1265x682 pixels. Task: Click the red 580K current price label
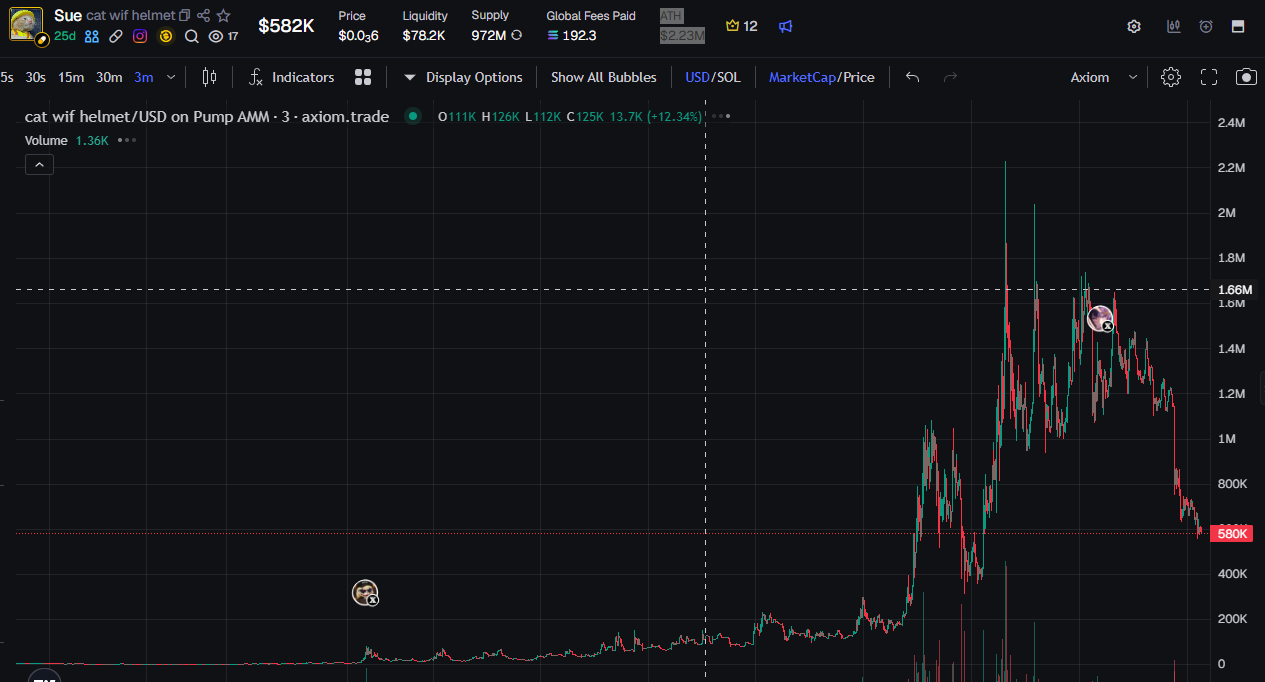coord(1231,534)
